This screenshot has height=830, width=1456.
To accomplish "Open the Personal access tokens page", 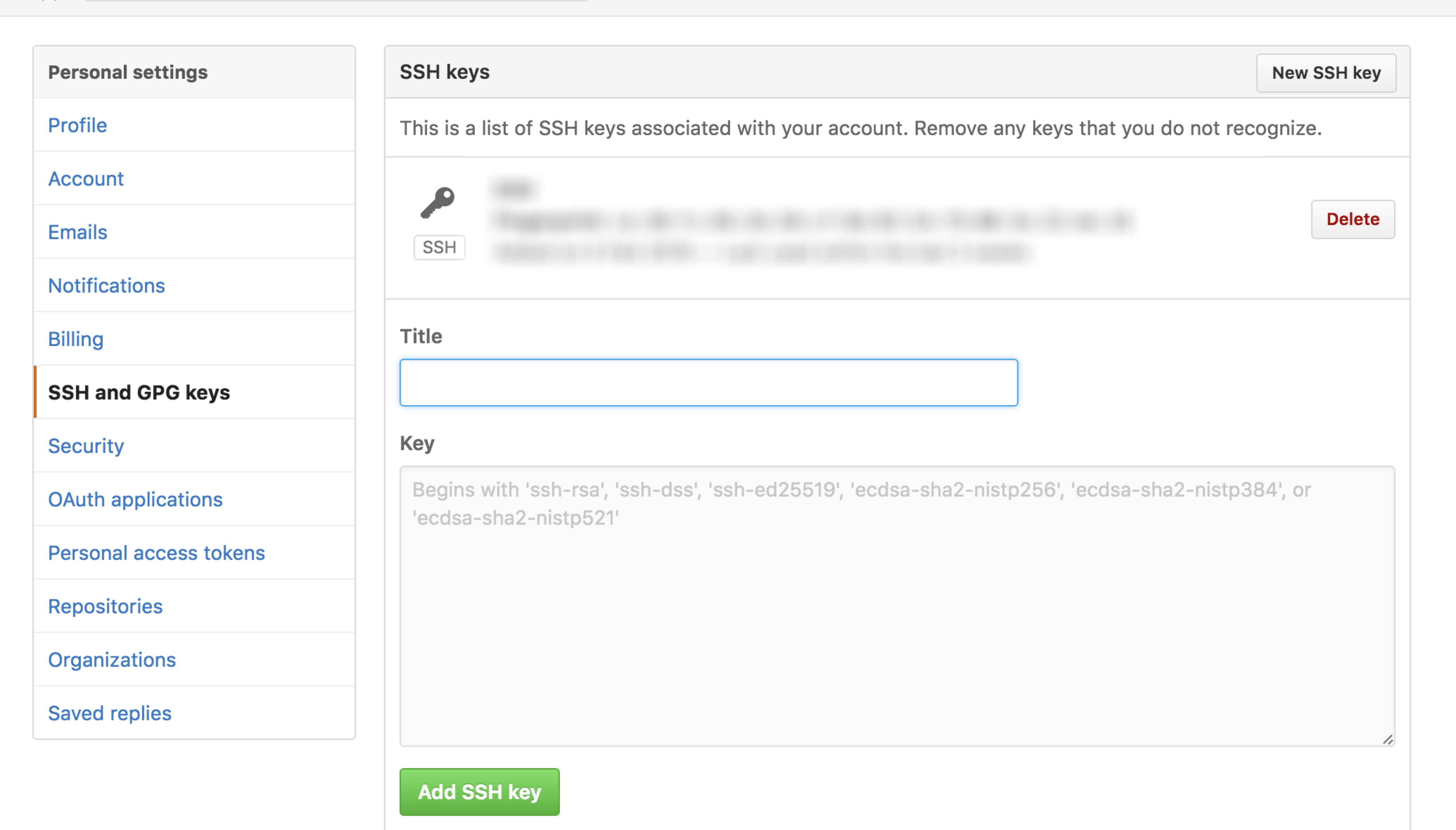I will pyautogui.click(x=156, y=553).
